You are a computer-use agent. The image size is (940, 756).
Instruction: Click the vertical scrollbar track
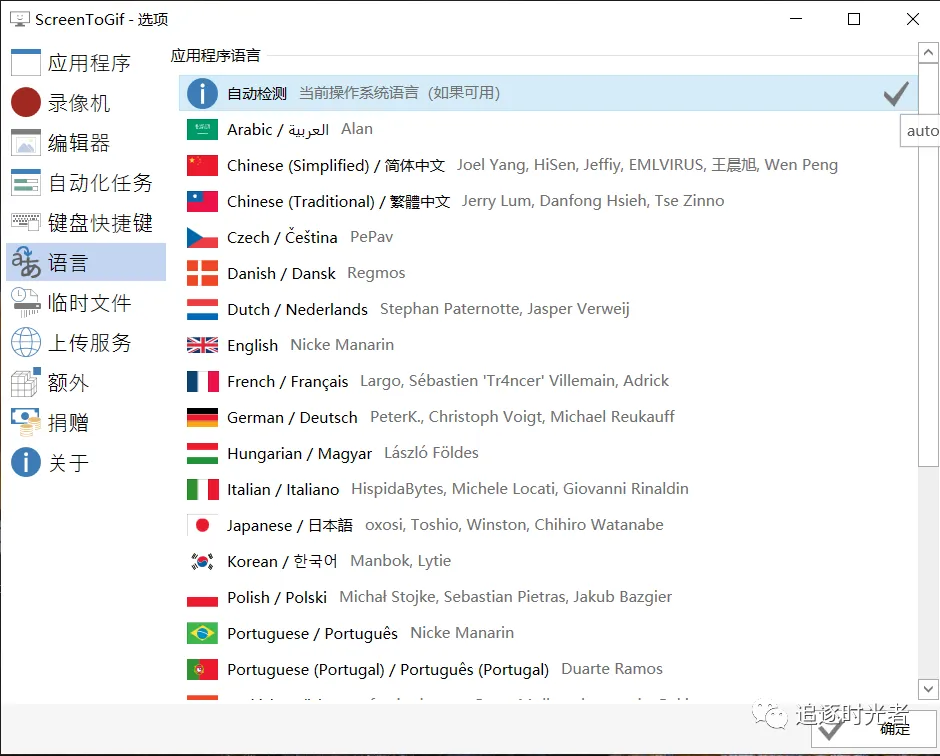pyautogui.click(x=928, y=573)
